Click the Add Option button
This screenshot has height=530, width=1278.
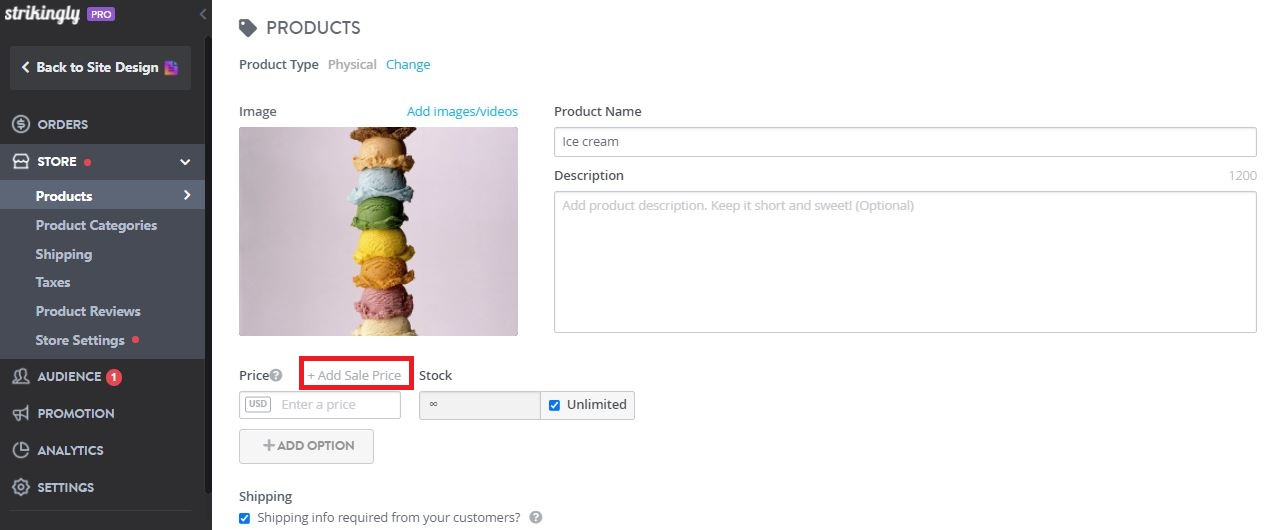point(306,446)
